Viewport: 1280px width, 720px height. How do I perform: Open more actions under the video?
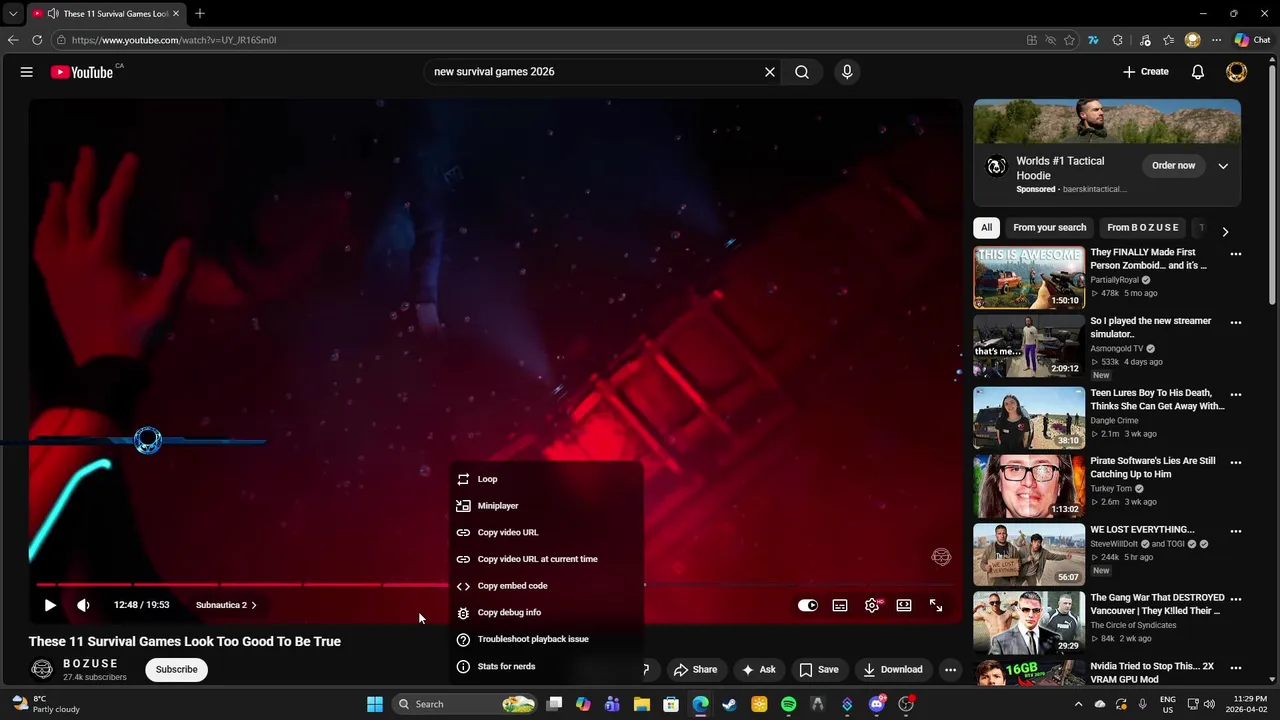pos(951,669)
